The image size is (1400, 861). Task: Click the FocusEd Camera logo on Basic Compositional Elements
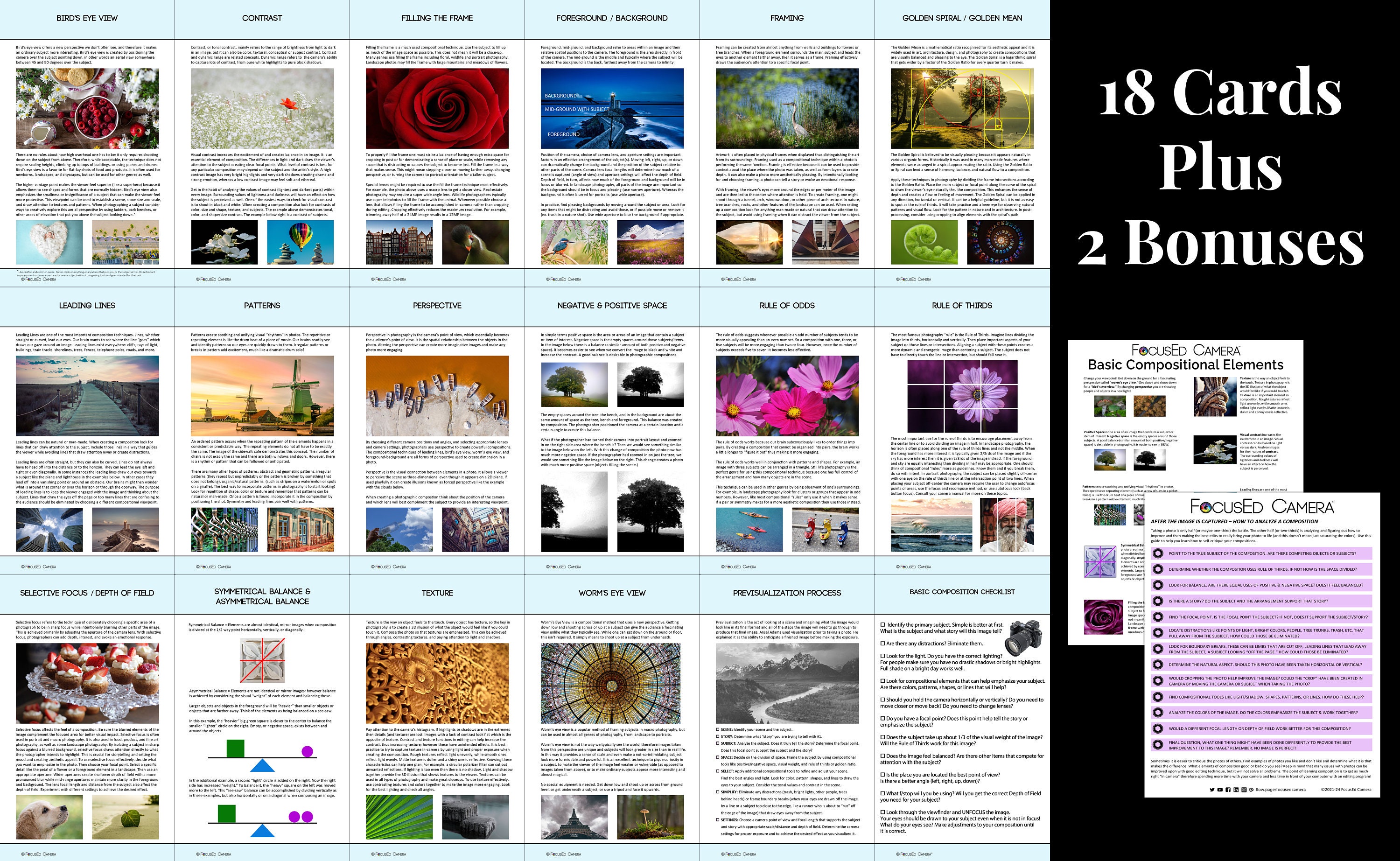1187,350
